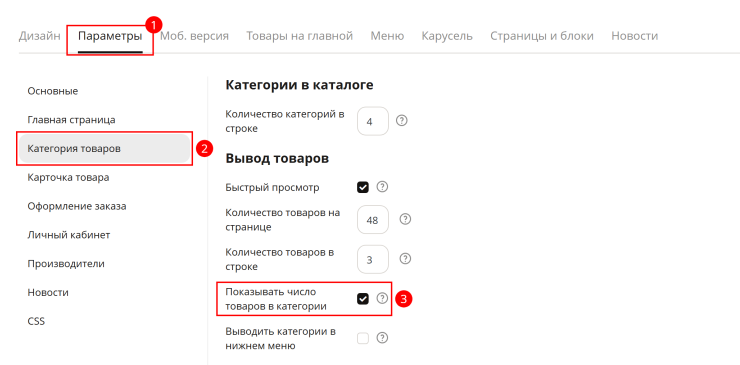
Task: Open Карточка товара settings section
Action: coord(68,178)
